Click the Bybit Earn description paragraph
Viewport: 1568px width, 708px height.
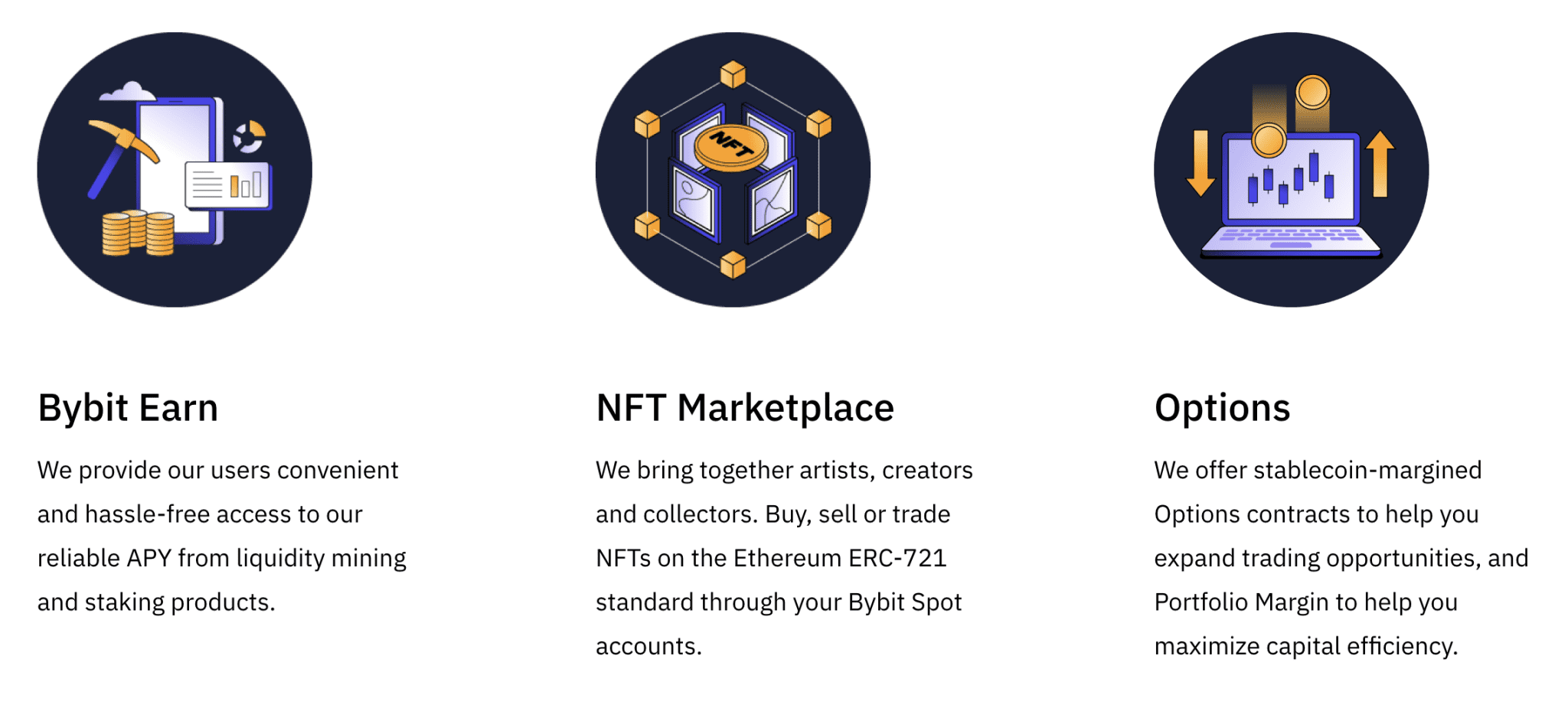(x=222, y=536)
